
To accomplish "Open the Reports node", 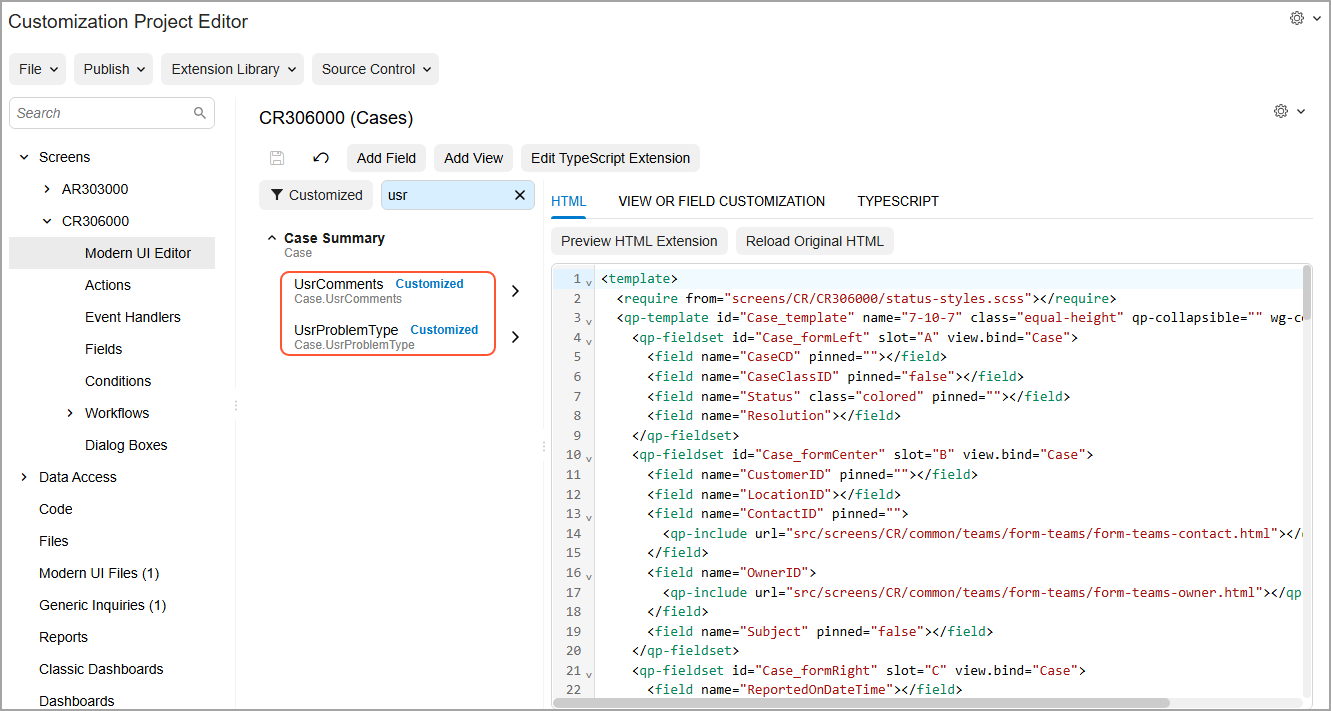I will (64, 637).
